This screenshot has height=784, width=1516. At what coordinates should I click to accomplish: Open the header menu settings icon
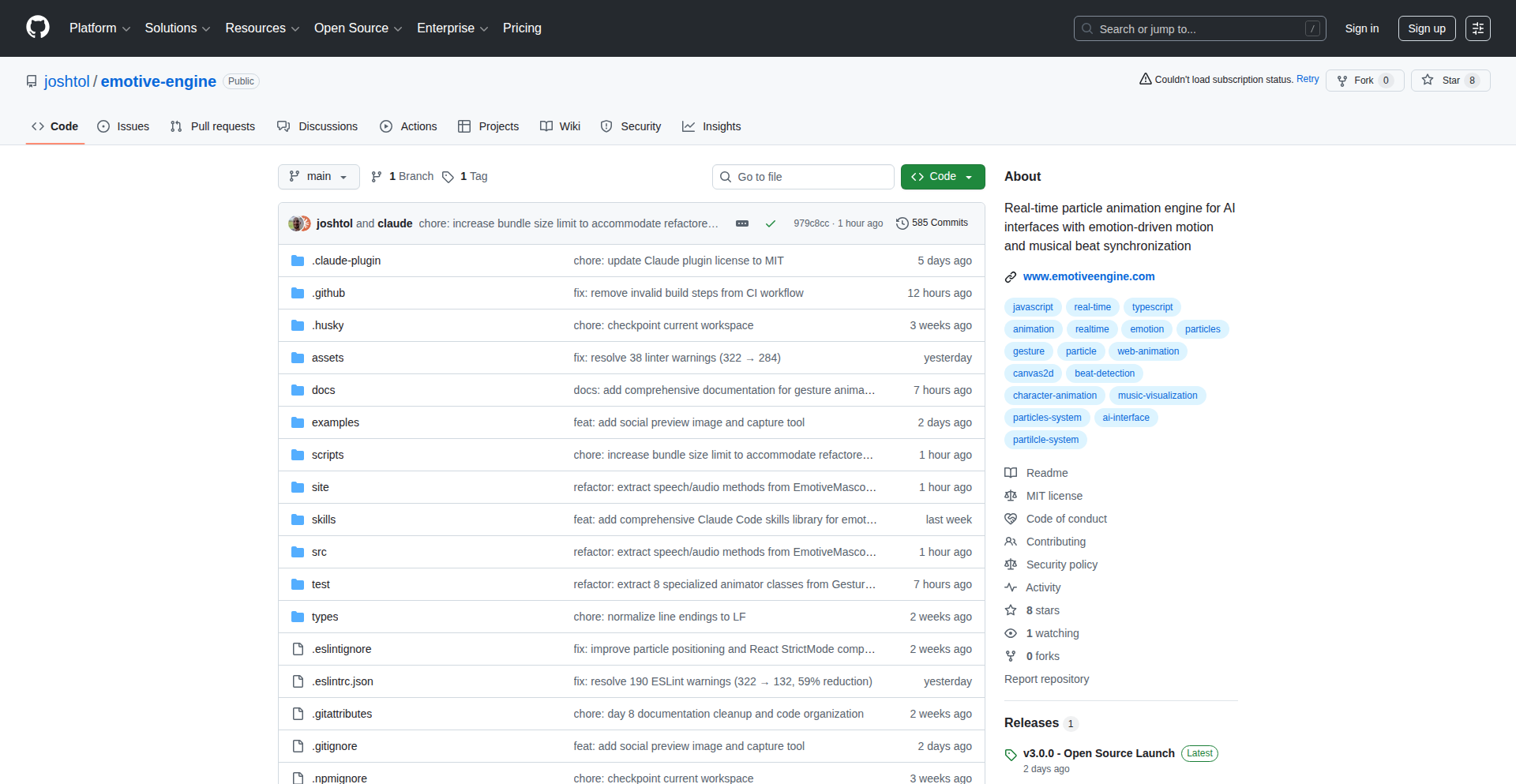[1478, 28]
